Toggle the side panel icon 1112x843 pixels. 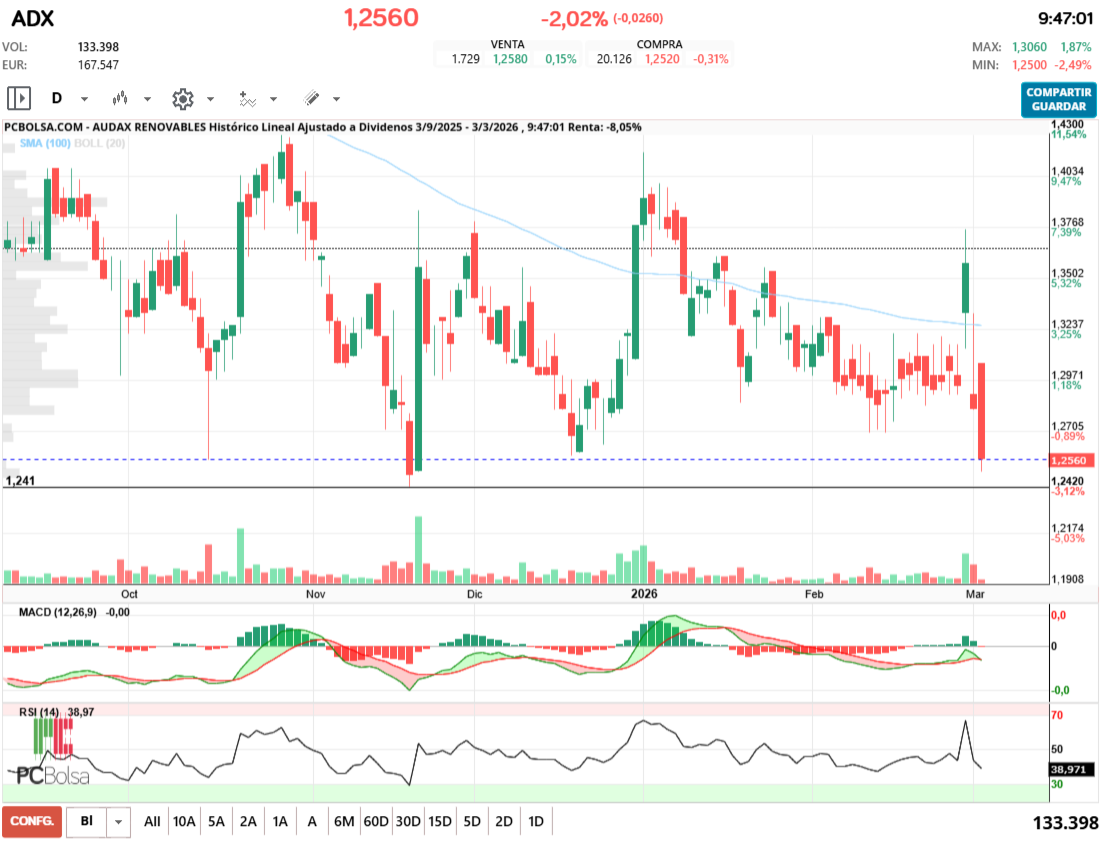click(x=19, y=98)
